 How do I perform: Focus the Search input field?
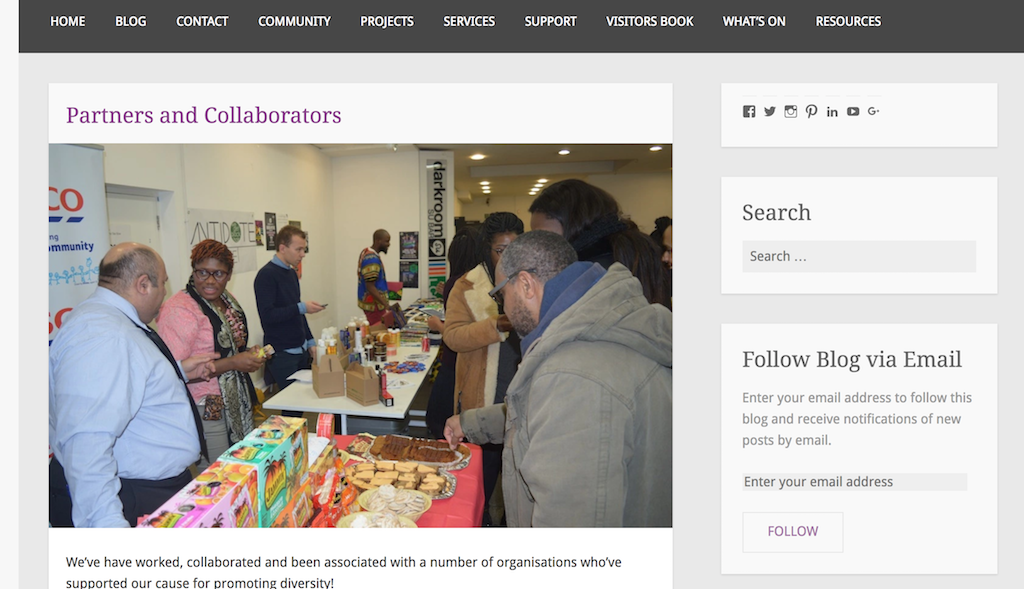[859, 257]
